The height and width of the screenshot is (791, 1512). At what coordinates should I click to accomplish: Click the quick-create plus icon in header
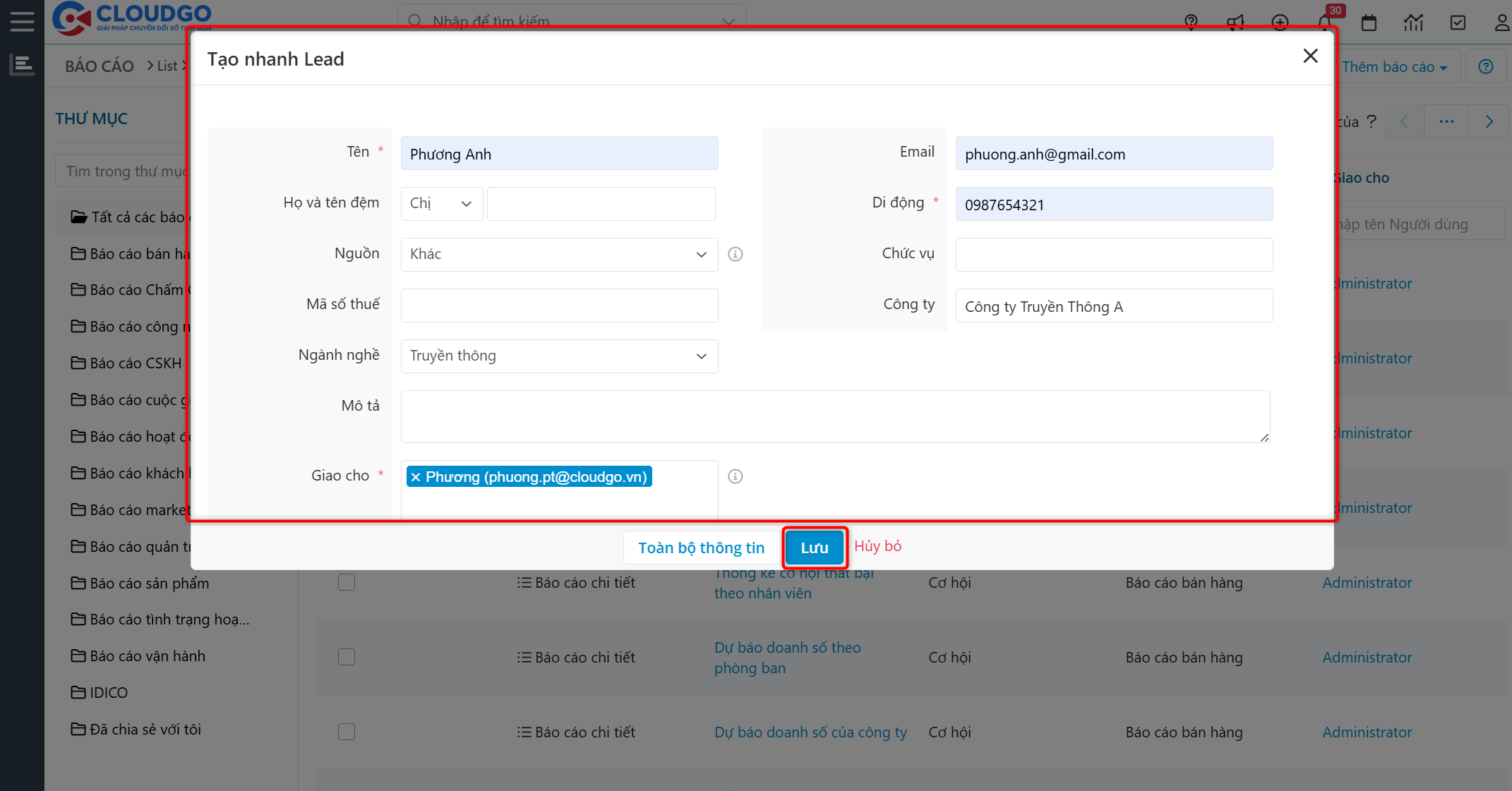click(1280, 23)
